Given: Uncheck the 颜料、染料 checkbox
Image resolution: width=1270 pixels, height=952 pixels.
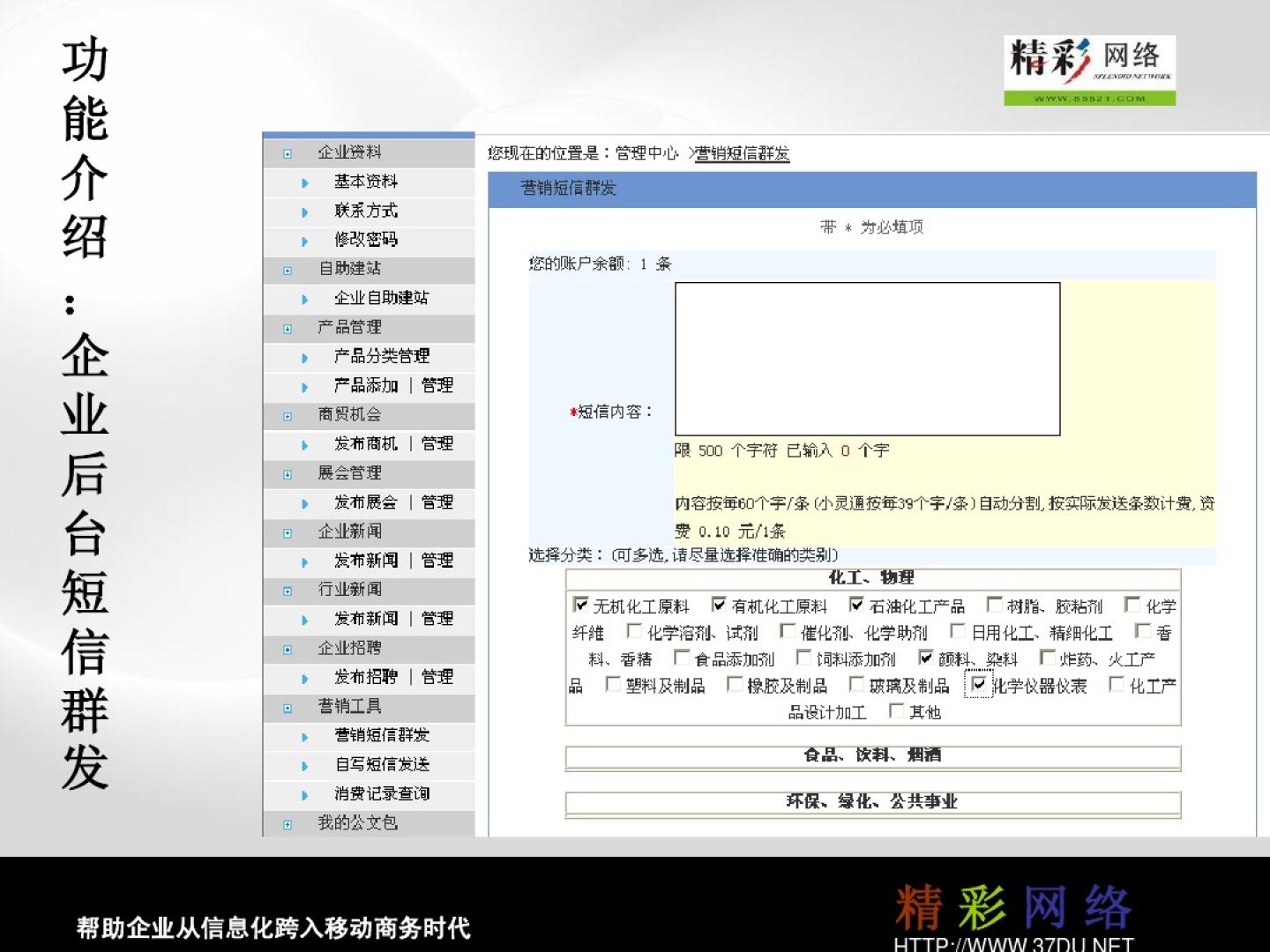Looking at the screenshot, I should click(925, 658).
